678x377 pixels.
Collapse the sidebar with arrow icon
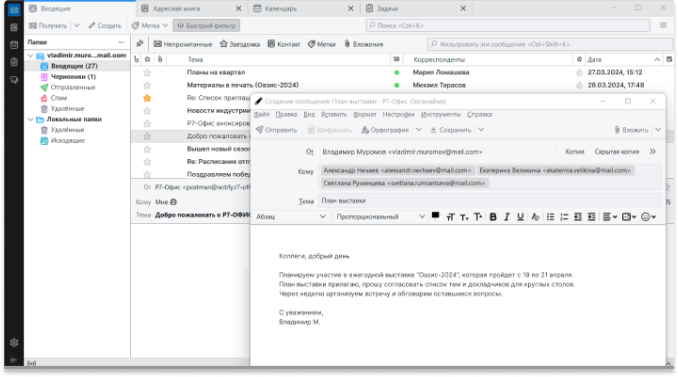click(14, 360)
